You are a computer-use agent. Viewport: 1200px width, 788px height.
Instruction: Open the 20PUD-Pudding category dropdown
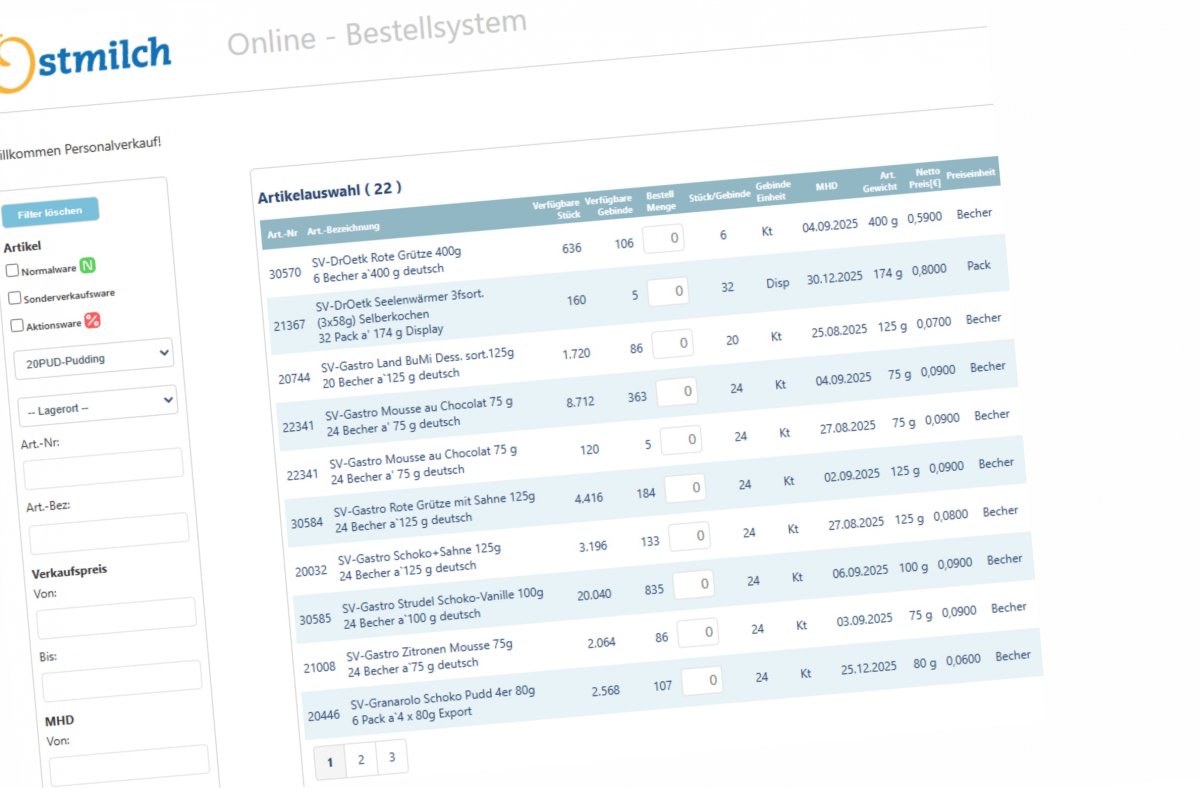point(95,357)
